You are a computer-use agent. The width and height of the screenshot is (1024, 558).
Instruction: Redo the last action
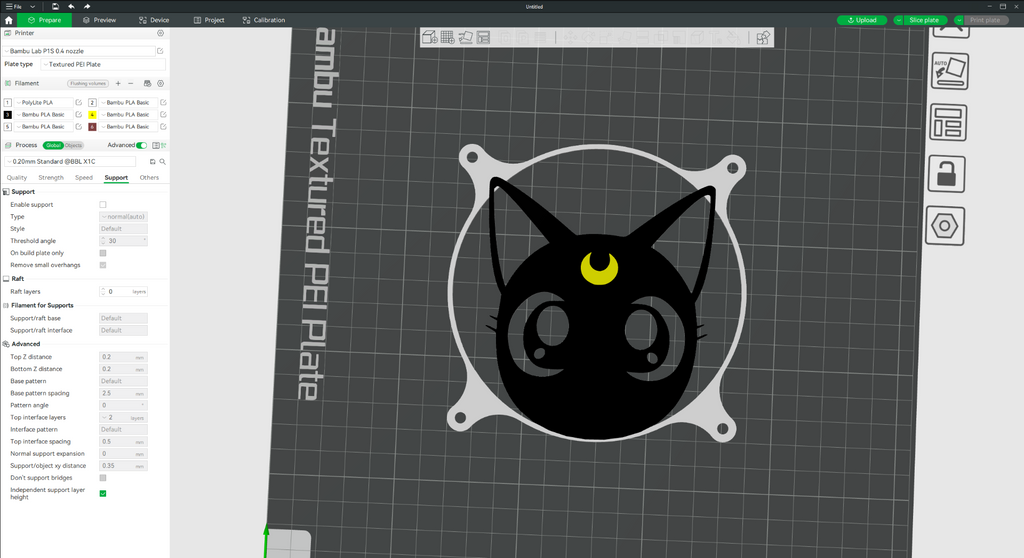click(x=87, y=7)
